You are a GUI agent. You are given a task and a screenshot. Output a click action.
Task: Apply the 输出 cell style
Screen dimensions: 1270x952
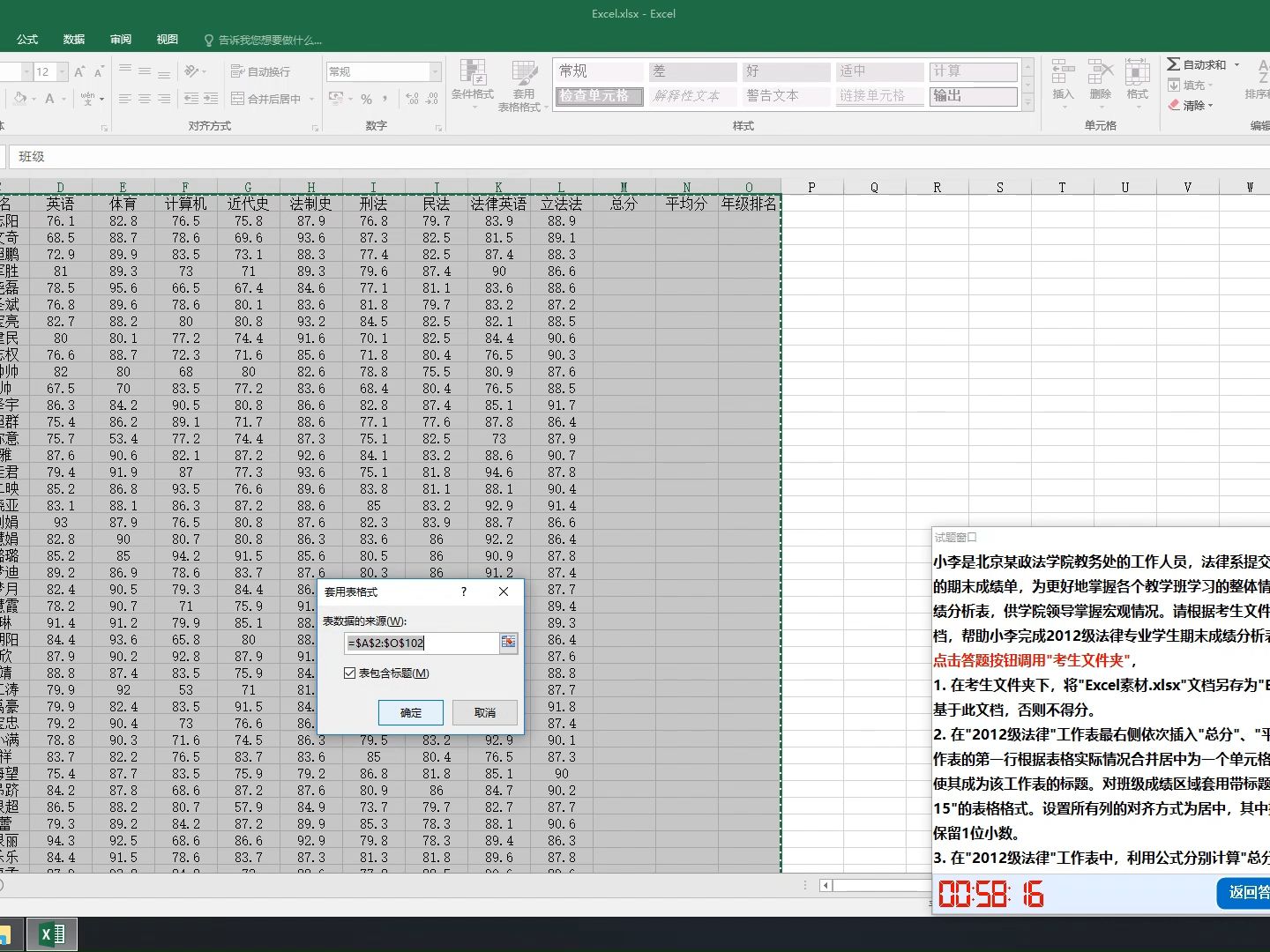[974, 96]
